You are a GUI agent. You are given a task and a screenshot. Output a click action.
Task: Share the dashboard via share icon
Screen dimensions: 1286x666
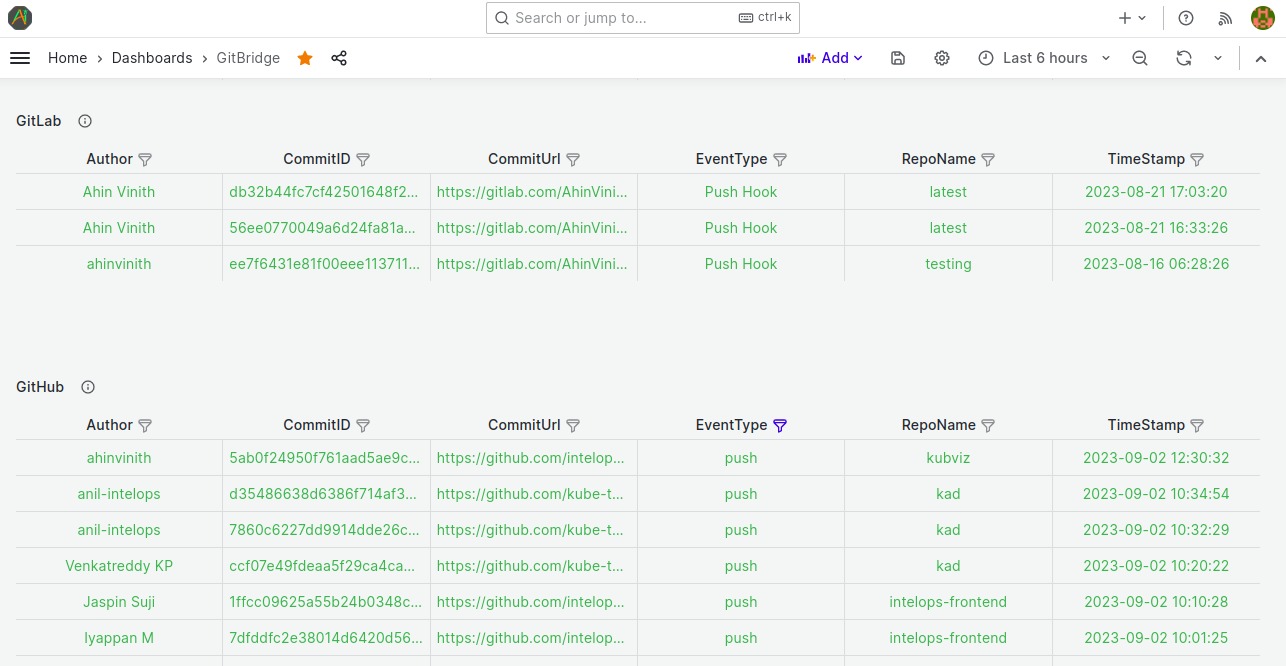coord(339,58)
